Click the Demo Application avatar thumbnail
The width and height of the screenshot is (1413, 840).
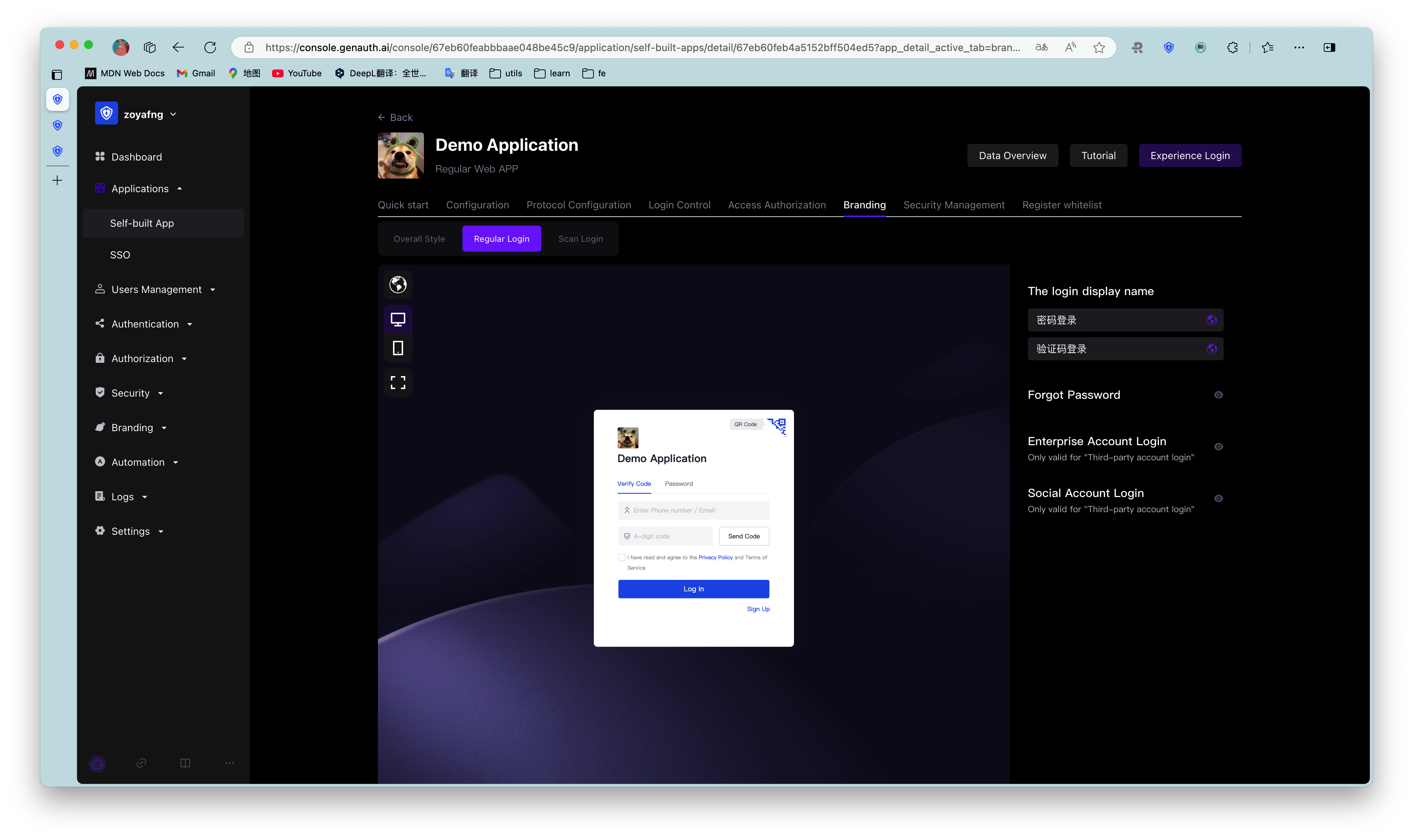tap(401, 156)
